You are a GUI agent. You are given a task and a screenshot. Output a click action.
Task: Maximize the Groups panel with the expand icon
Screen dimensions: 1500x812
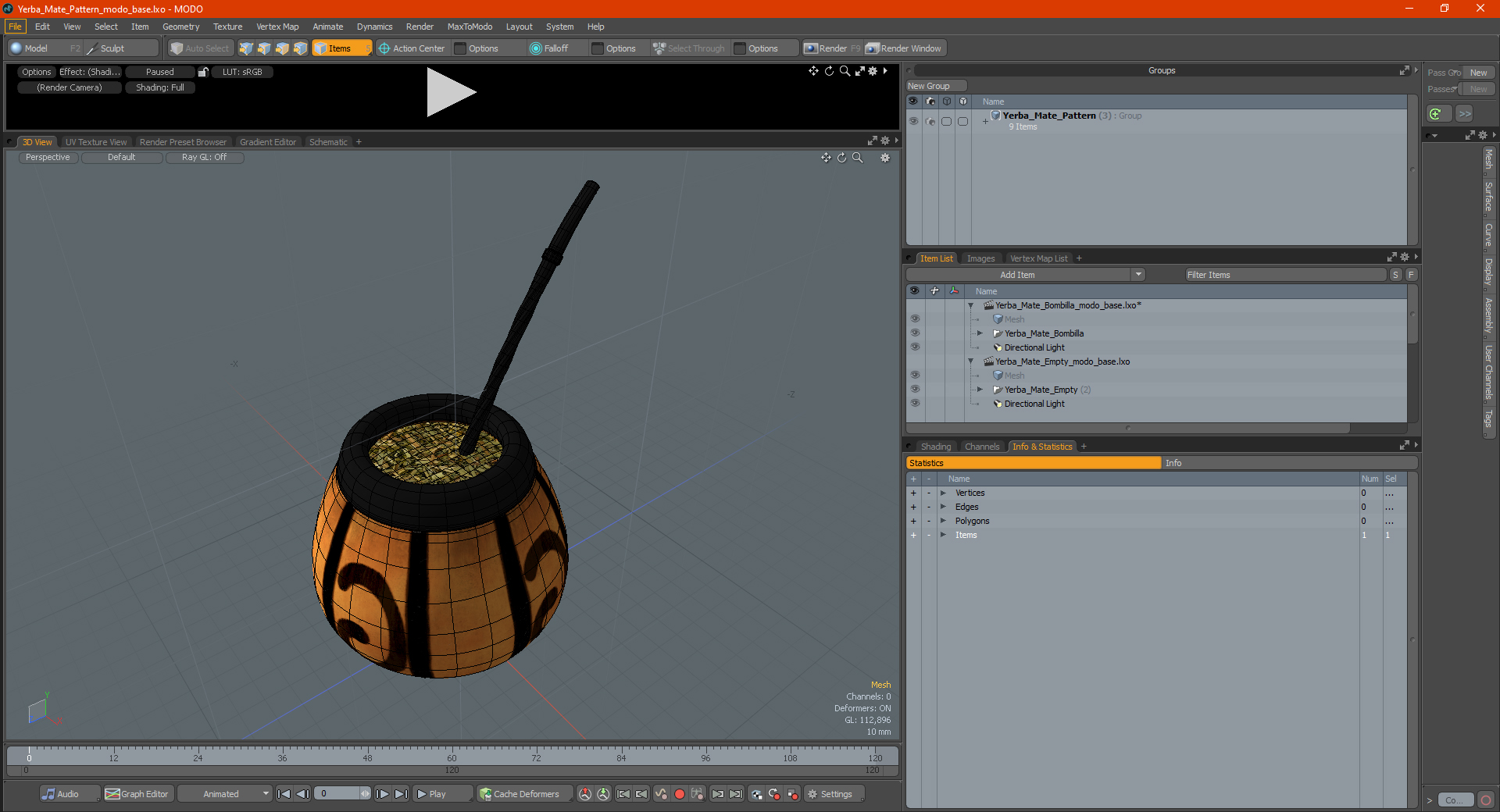(x=1404, y=70)
